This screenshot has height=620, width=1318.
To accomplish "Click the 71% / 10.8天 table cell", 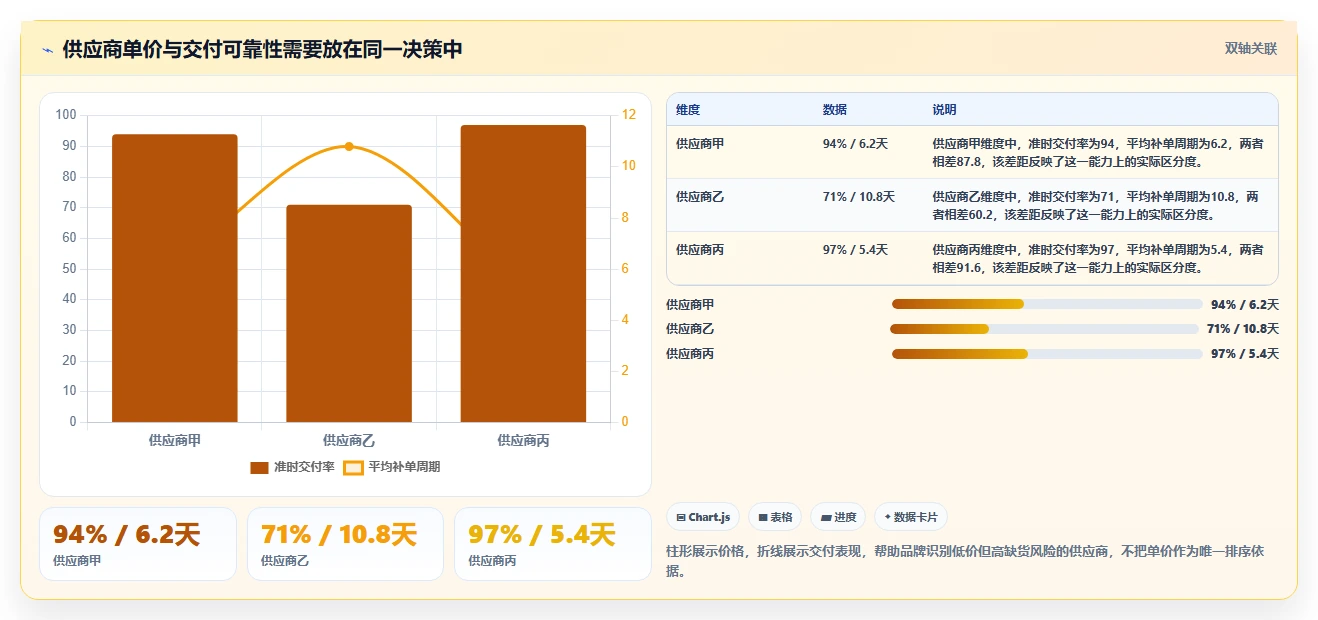I will coord(859,197).
